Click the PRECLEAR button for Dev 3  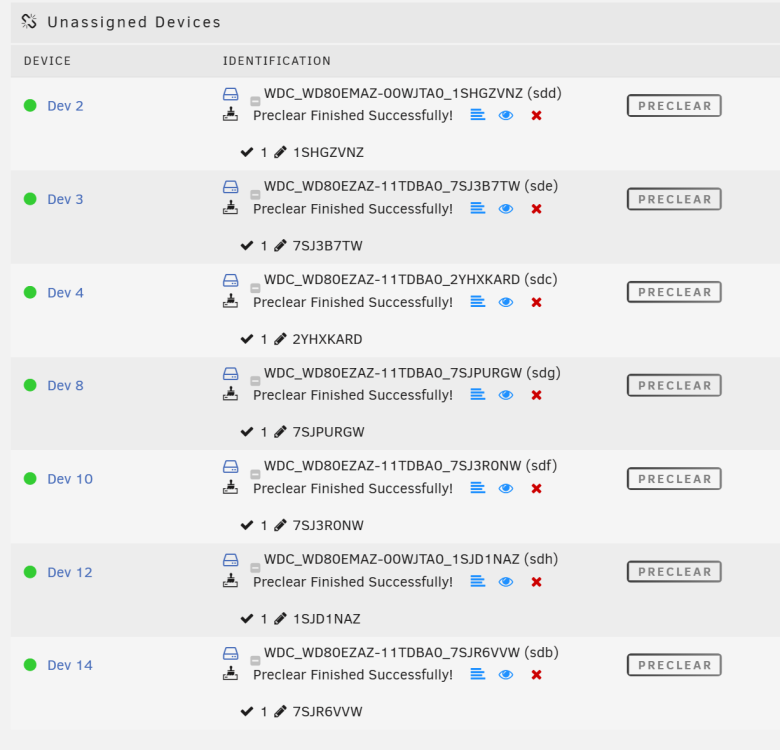click(674, 199)
